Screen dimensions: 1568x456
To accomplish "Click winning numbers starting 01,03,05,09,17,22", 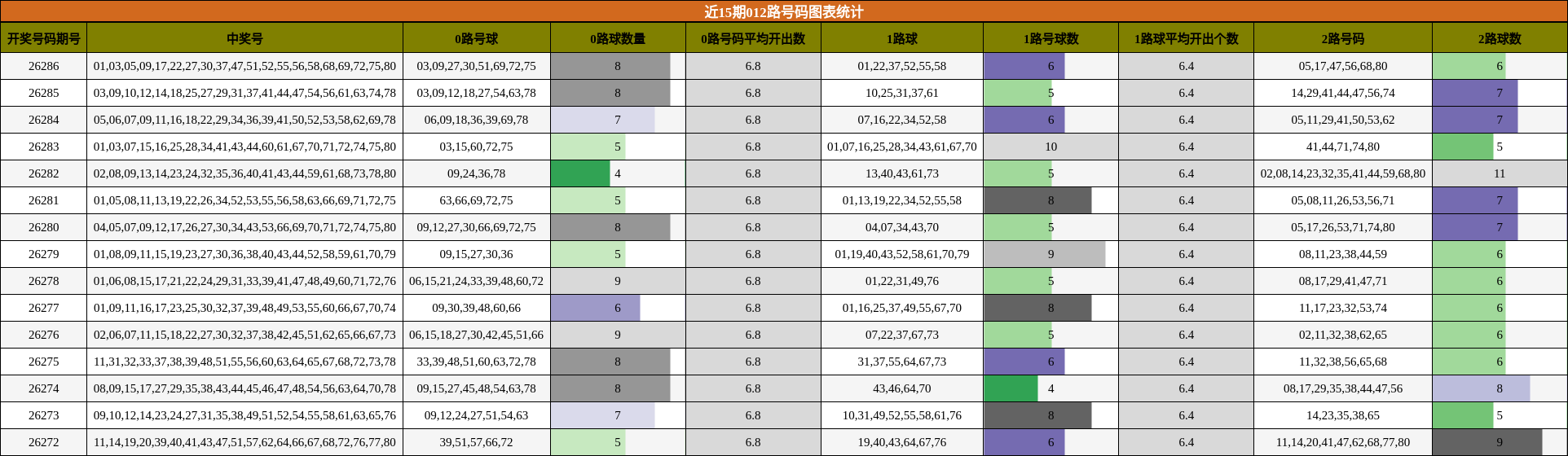I will coord(244,66).
